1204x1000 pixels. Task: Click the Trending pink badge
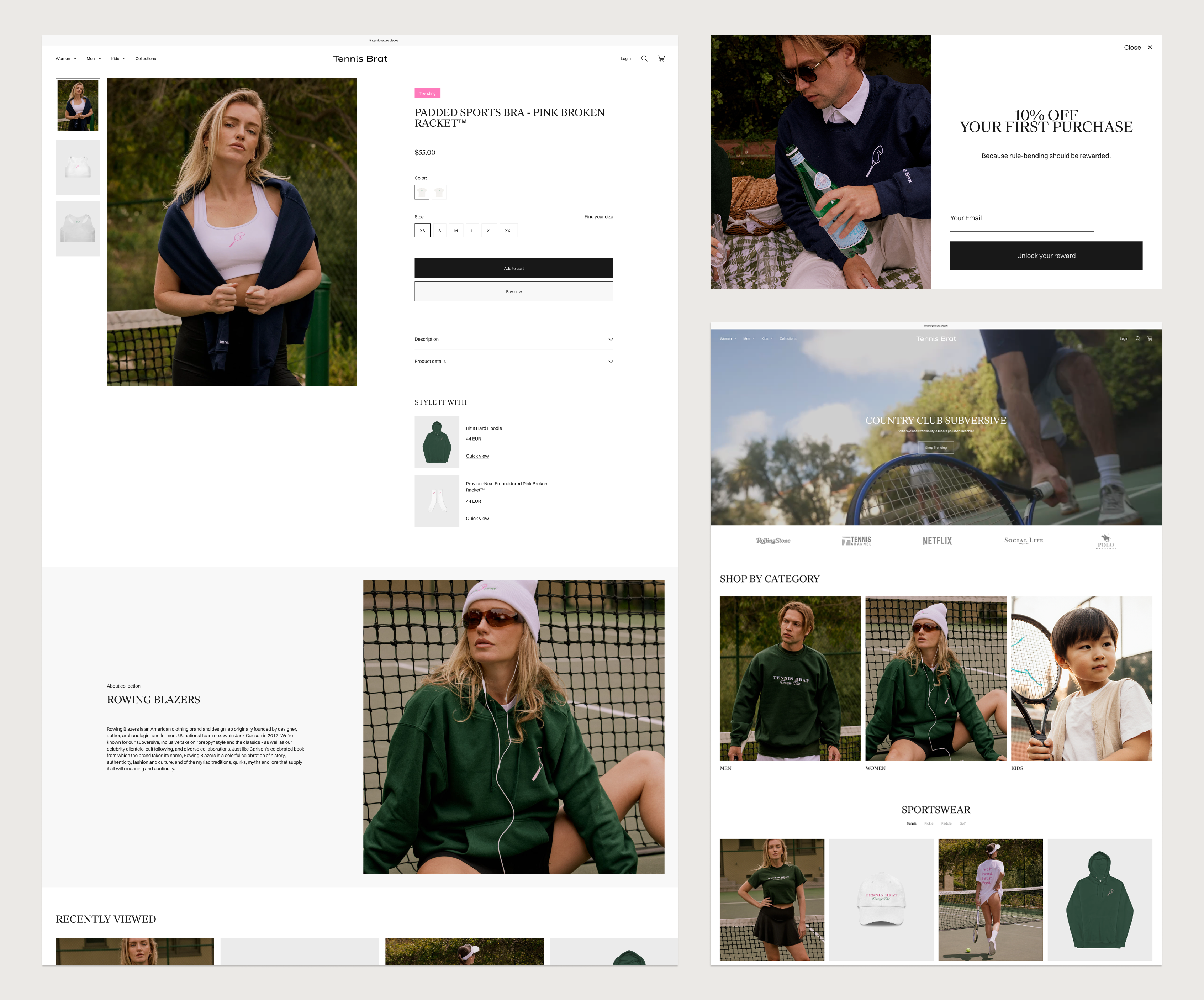(427, 93)
